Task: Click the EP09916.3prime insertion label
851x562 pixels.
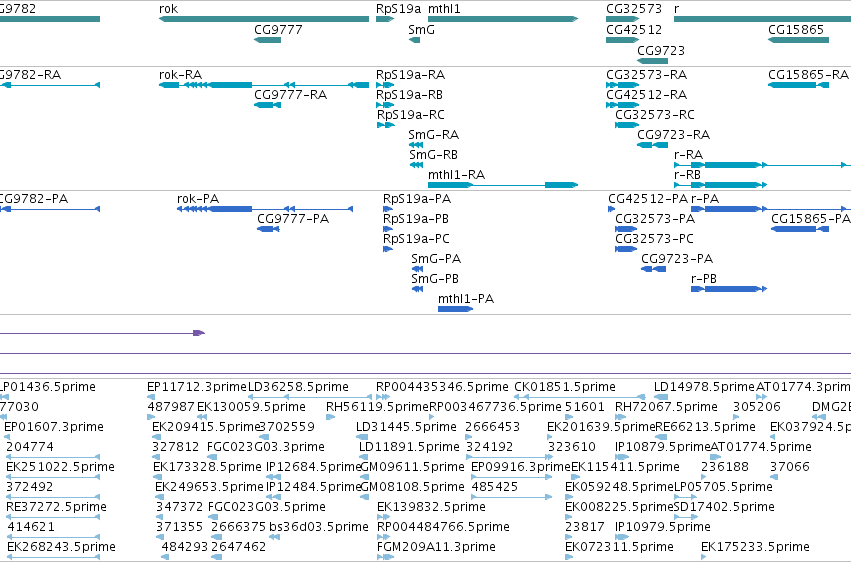Action: [520, 468]
